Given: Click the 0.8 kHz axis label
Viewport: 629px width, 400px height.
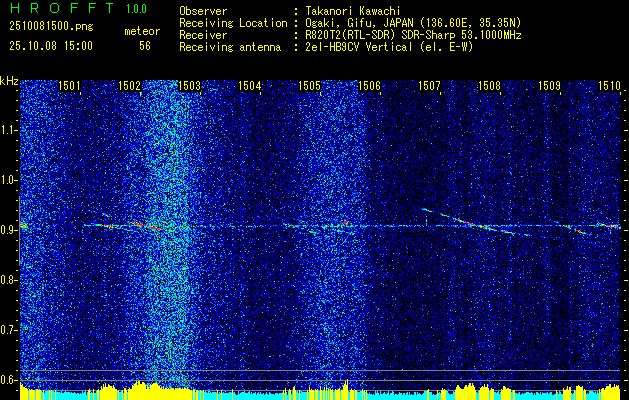Looking at the screenshot, I should 8,280.
